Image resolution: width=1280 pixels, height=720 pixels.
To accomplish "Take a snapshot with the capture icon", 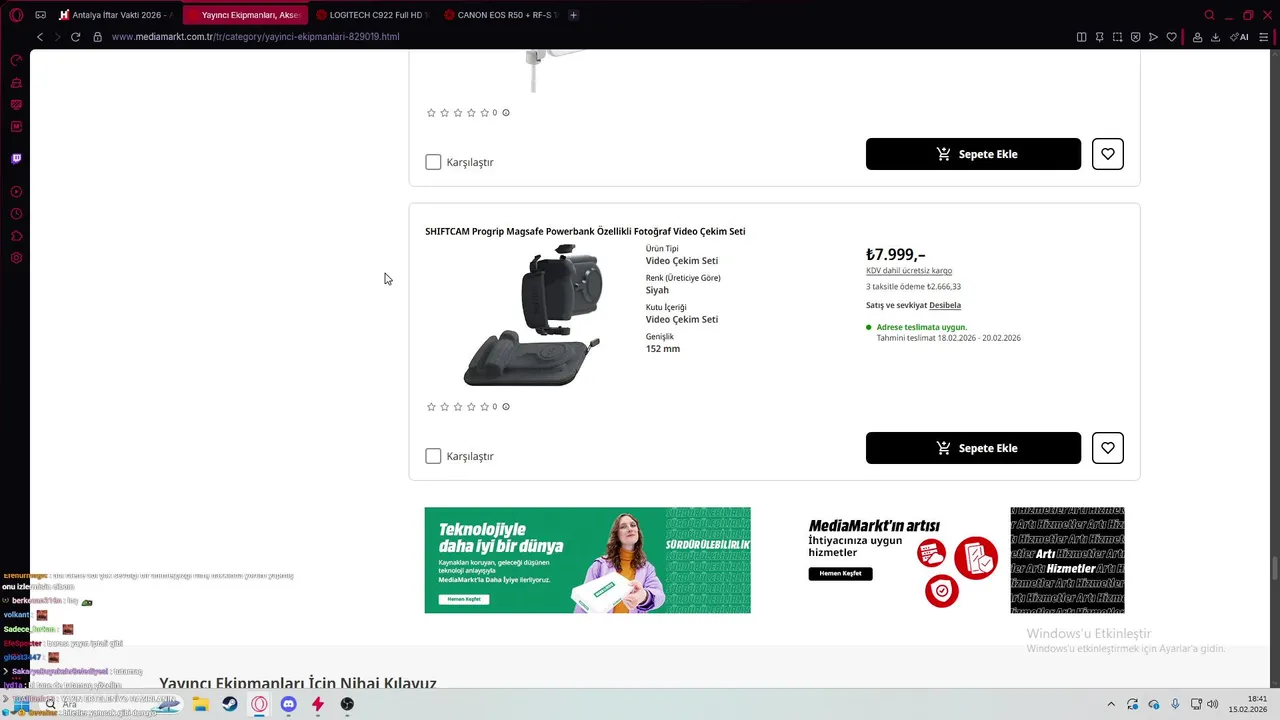I will click(1117, 37).
